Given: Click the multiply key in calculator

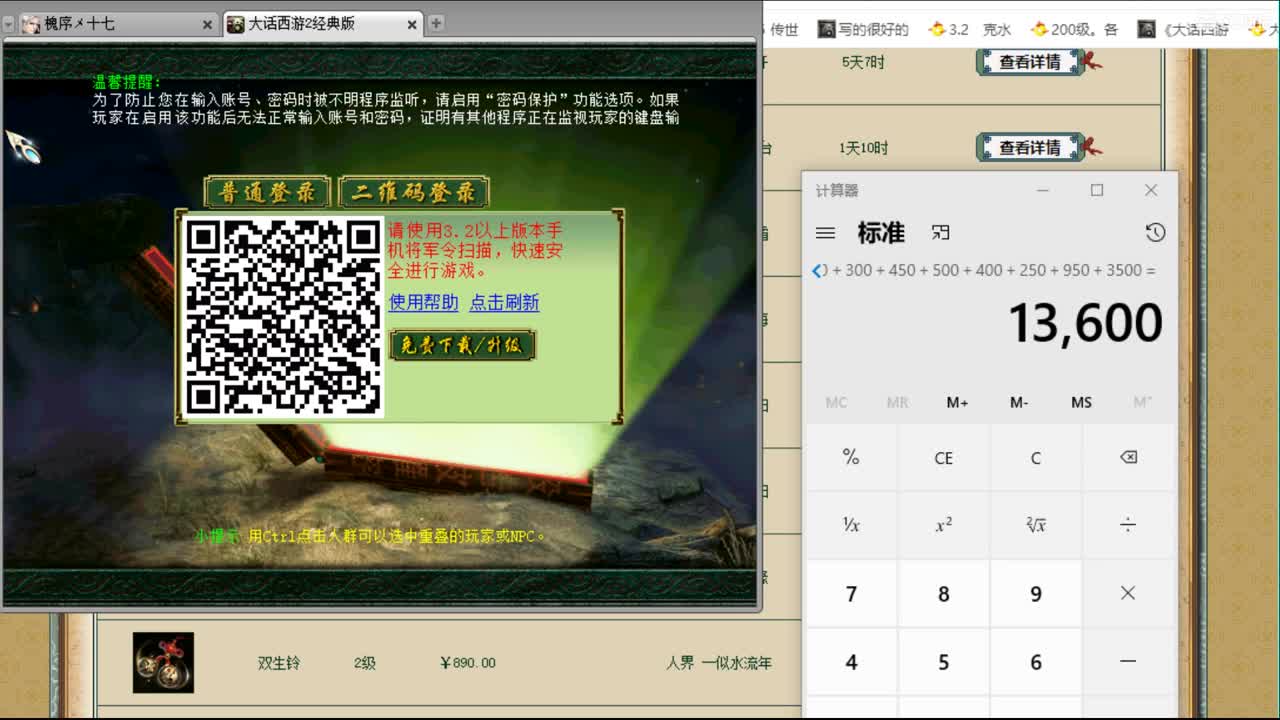Looking at the screenshot, I should [x=1128, y=593].
